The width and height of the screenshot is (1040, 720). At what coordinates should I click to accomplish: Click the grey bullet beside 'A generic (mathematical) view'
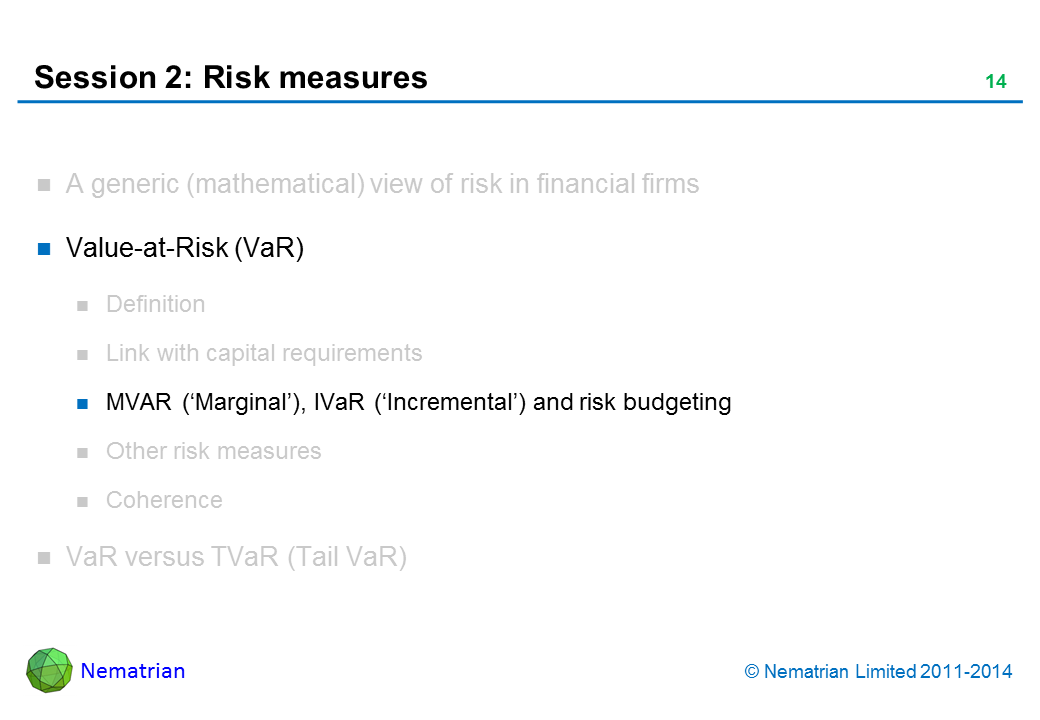[x=44, y=186]
